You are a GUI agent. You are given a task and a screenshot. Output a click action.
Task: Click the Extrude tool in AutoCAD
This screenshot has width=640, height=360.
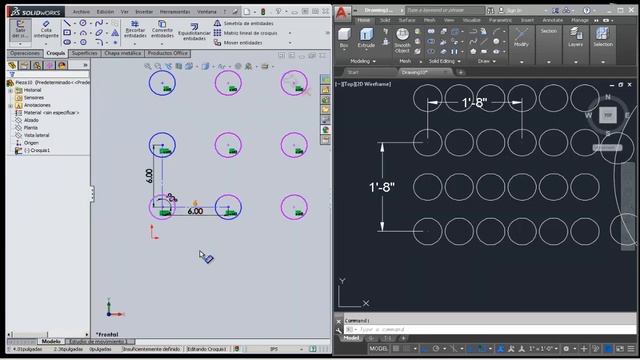pos(366,38)
